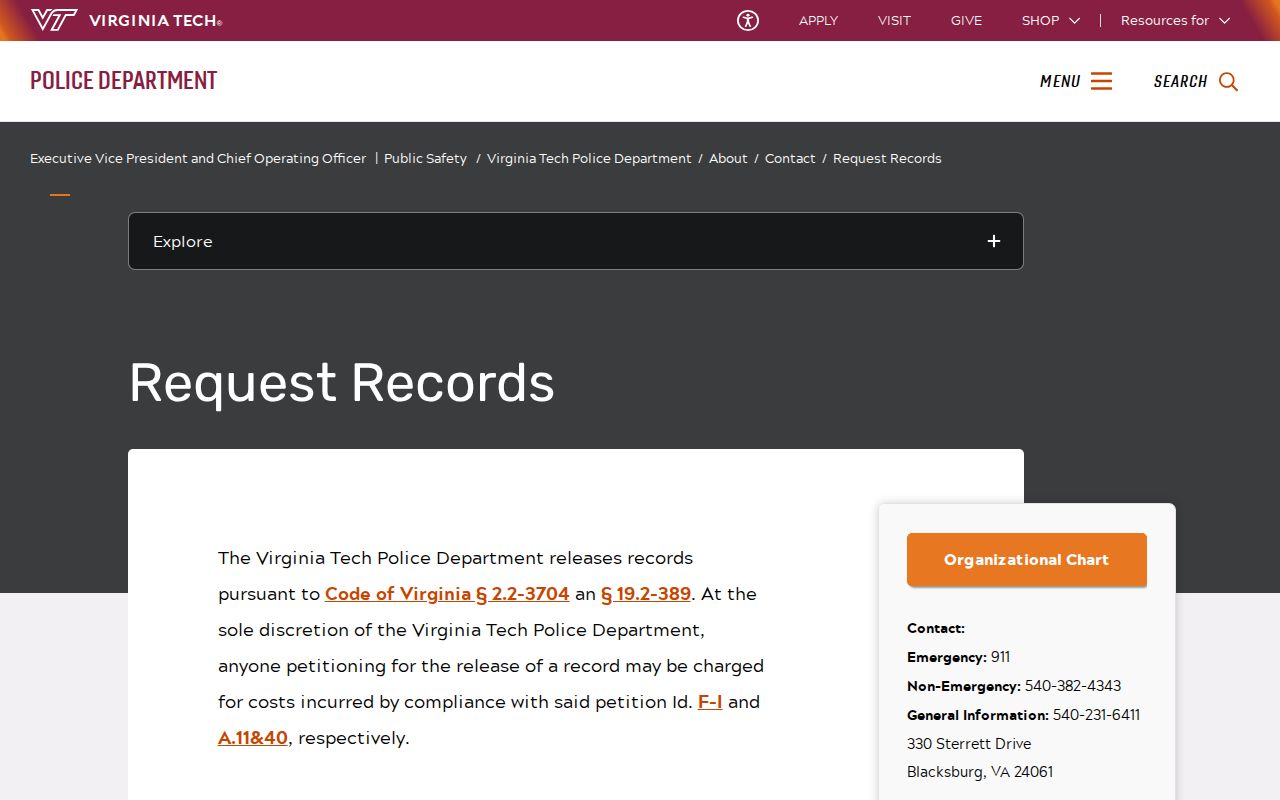Image resolution: width=1280 pixels, height=800 pixels.
Task: Expand the Shop dropdown chevron
Action: [1075, 20]
